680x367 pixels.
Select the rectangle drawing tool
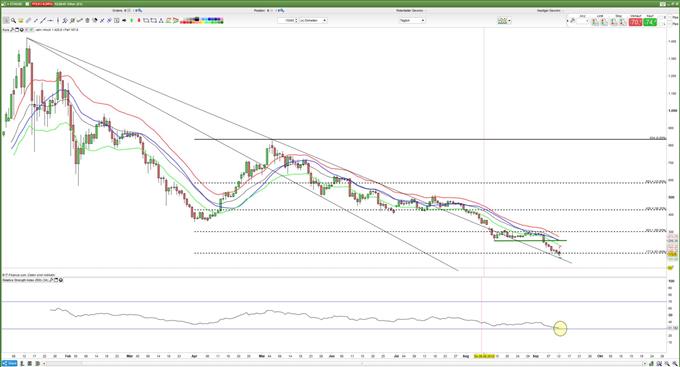pyautogui.click(x=146, y=20)
